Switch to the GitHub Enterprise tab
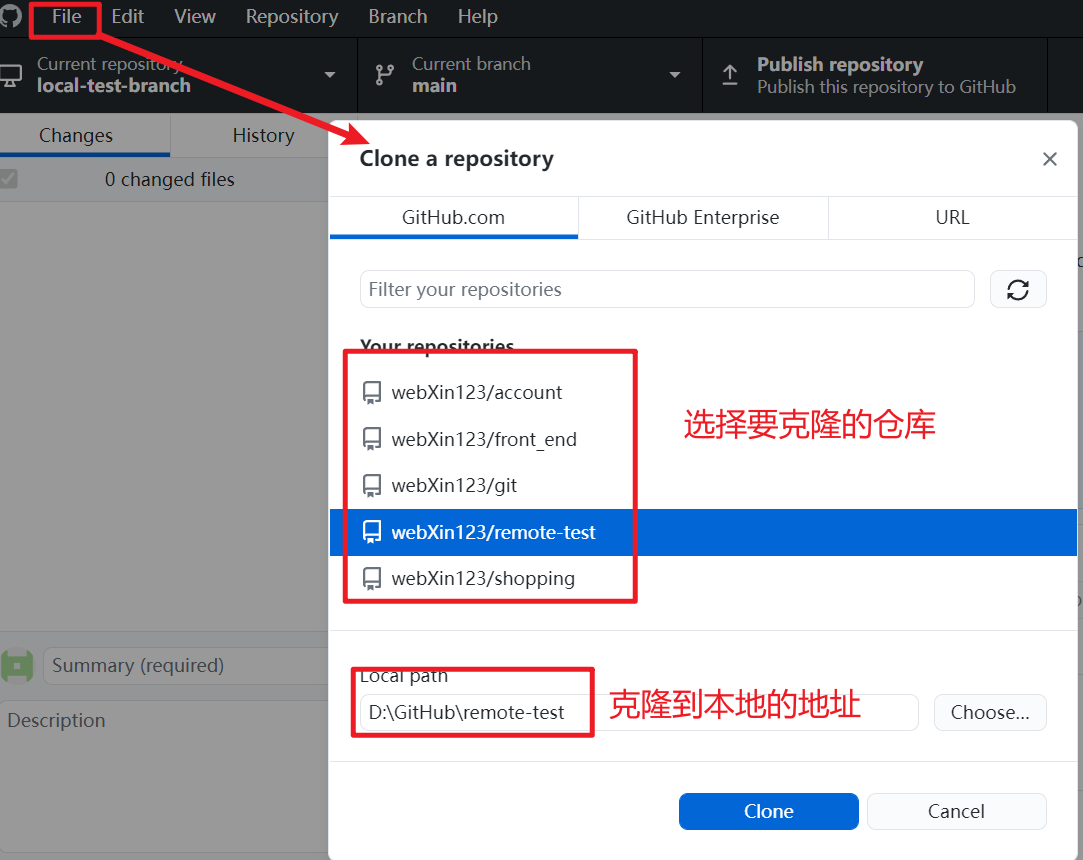 tap(702, 217)
